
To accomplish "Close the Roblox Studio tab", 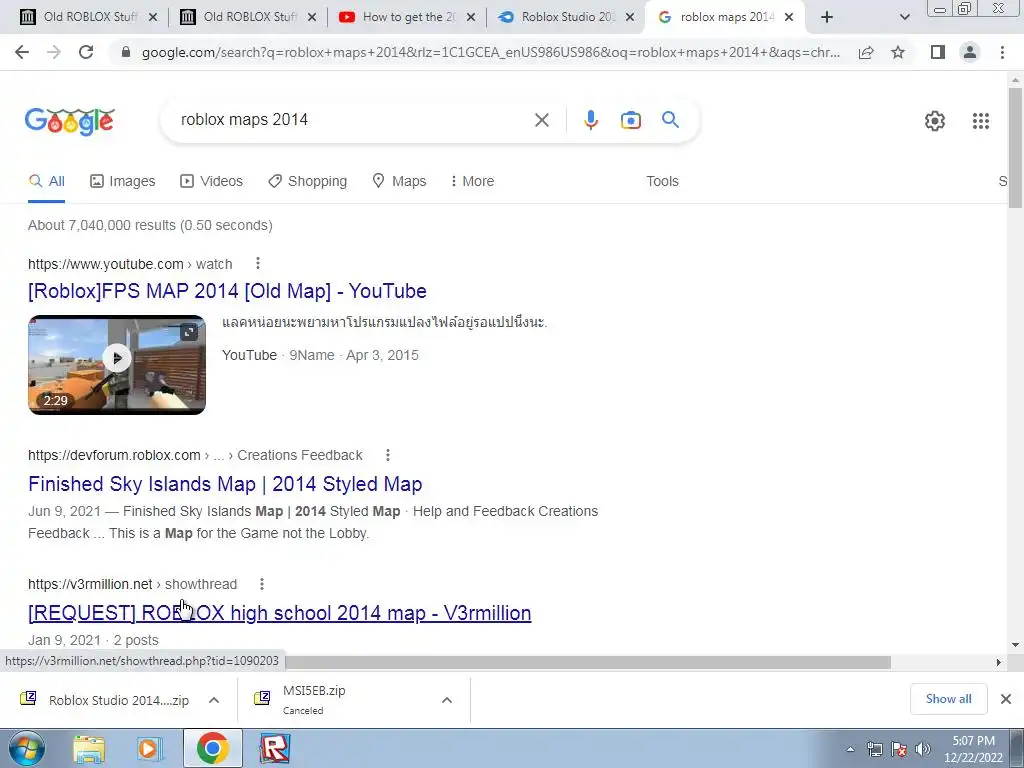I will click(x=630, y=18).
